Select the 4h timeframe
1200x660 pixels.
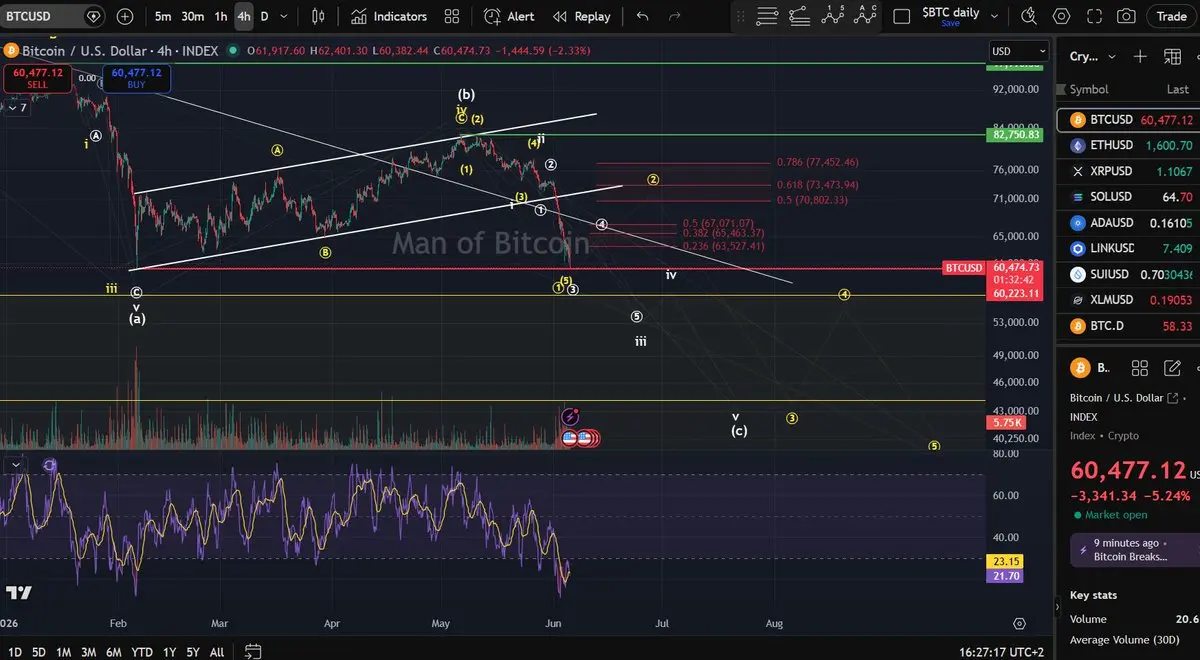point(244,16)
